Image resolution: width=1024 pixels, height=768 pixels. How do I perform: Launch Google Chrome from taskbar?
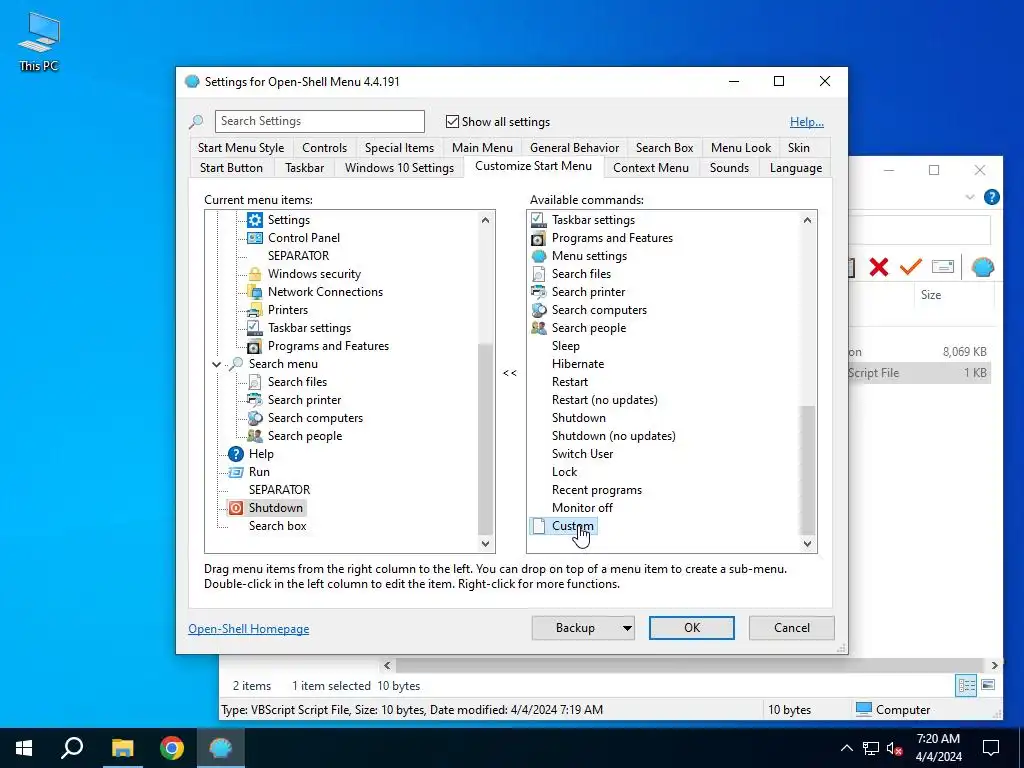click(x=172, y=748)
